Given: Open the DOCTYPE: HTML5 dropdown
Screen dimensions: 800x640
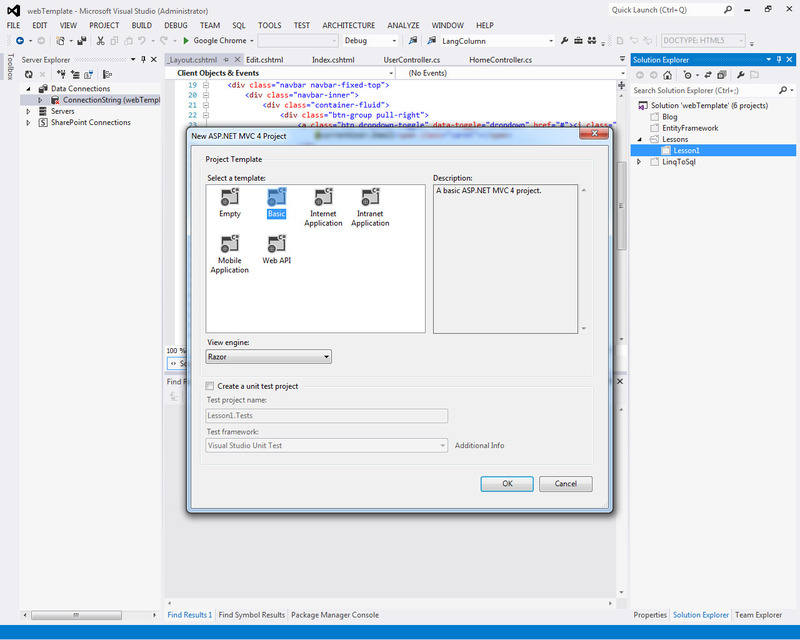Looking at the screenshot, I should click(703, 40).
